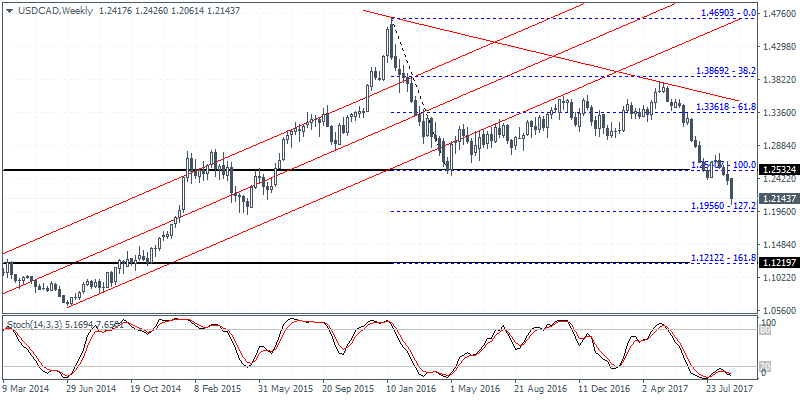This screenshot has width=800, height=400.
Task: Click price axis value 1.47600
Action: click(x=779, y=13)
